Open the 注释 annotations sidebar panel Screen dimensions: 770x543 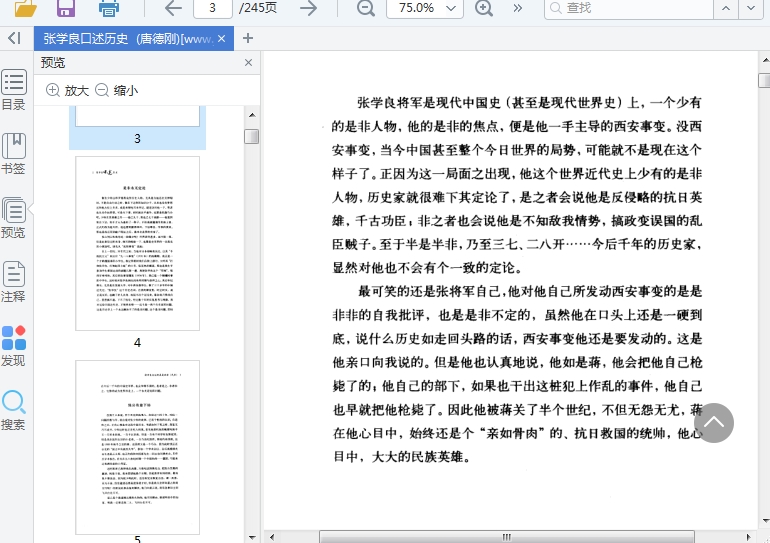(14, 282)
